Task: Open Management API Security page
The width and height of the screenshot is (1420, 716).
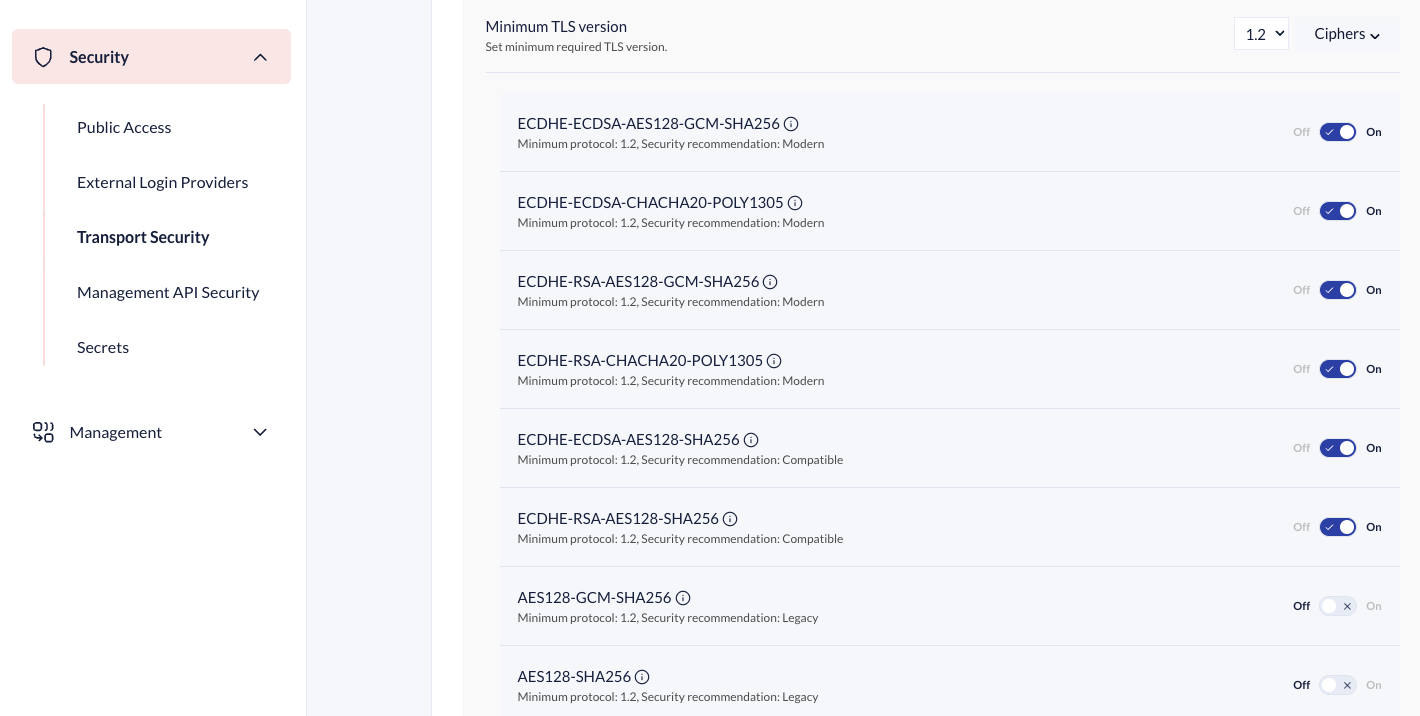Action: [x=168, y=292]
